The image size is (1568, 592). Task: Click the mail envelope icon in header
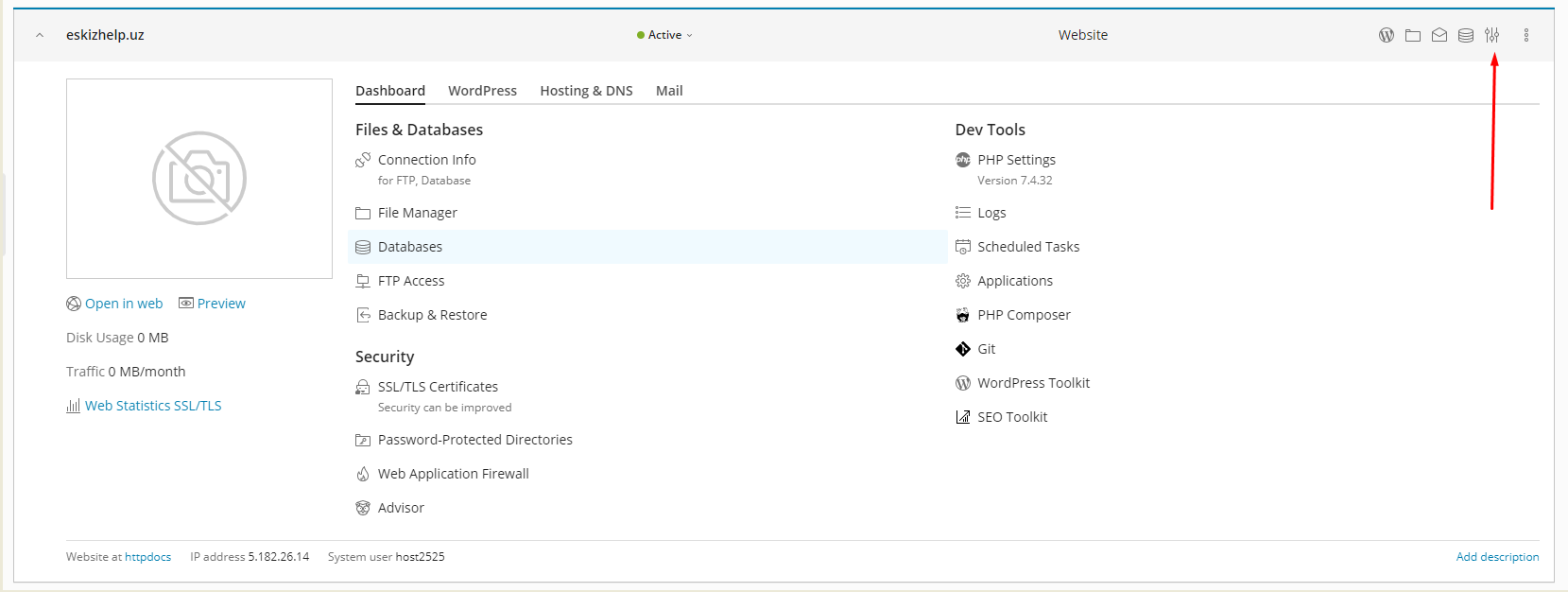[1439, 35]
